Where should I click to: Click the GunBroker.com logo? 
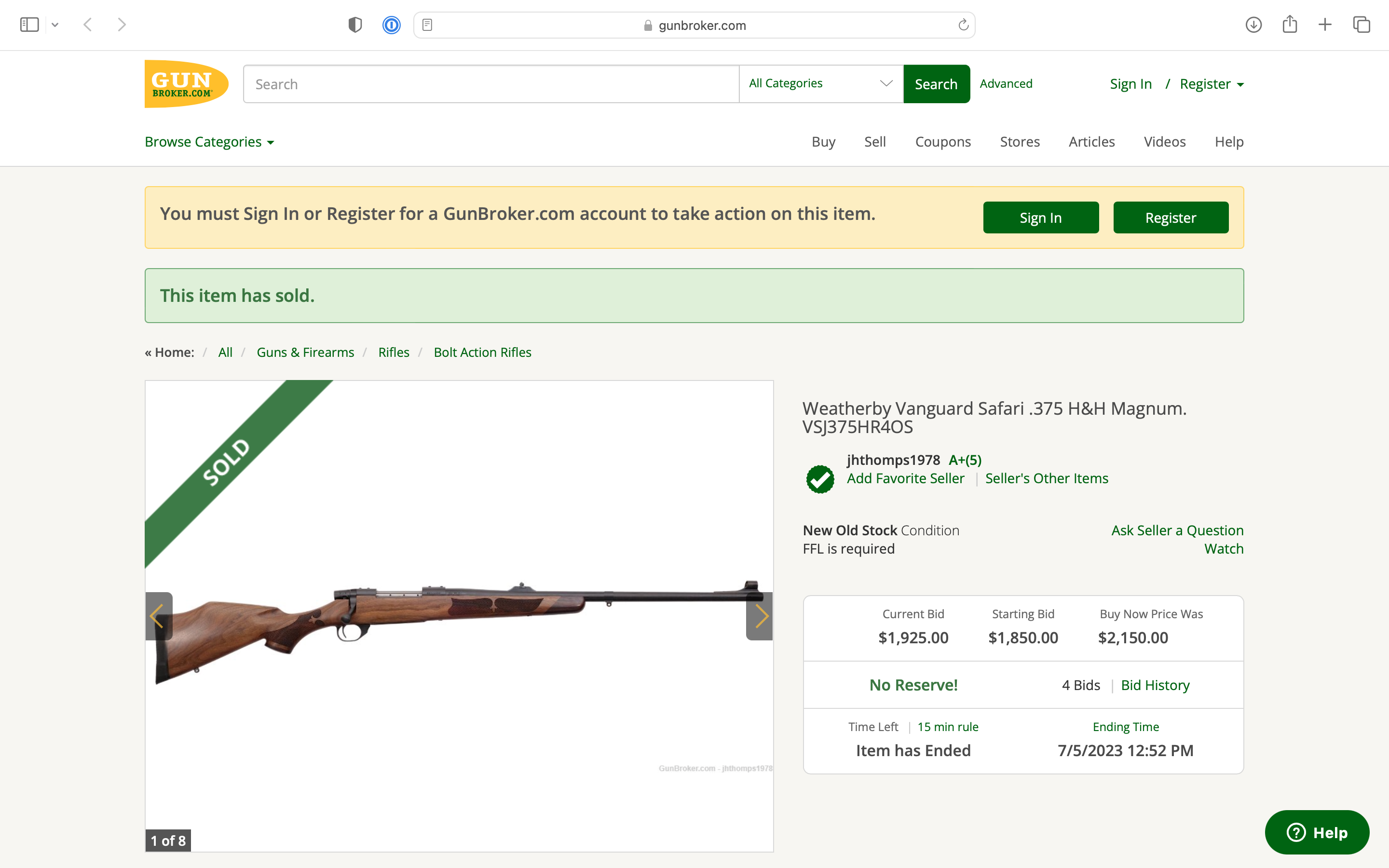point(186,84)
